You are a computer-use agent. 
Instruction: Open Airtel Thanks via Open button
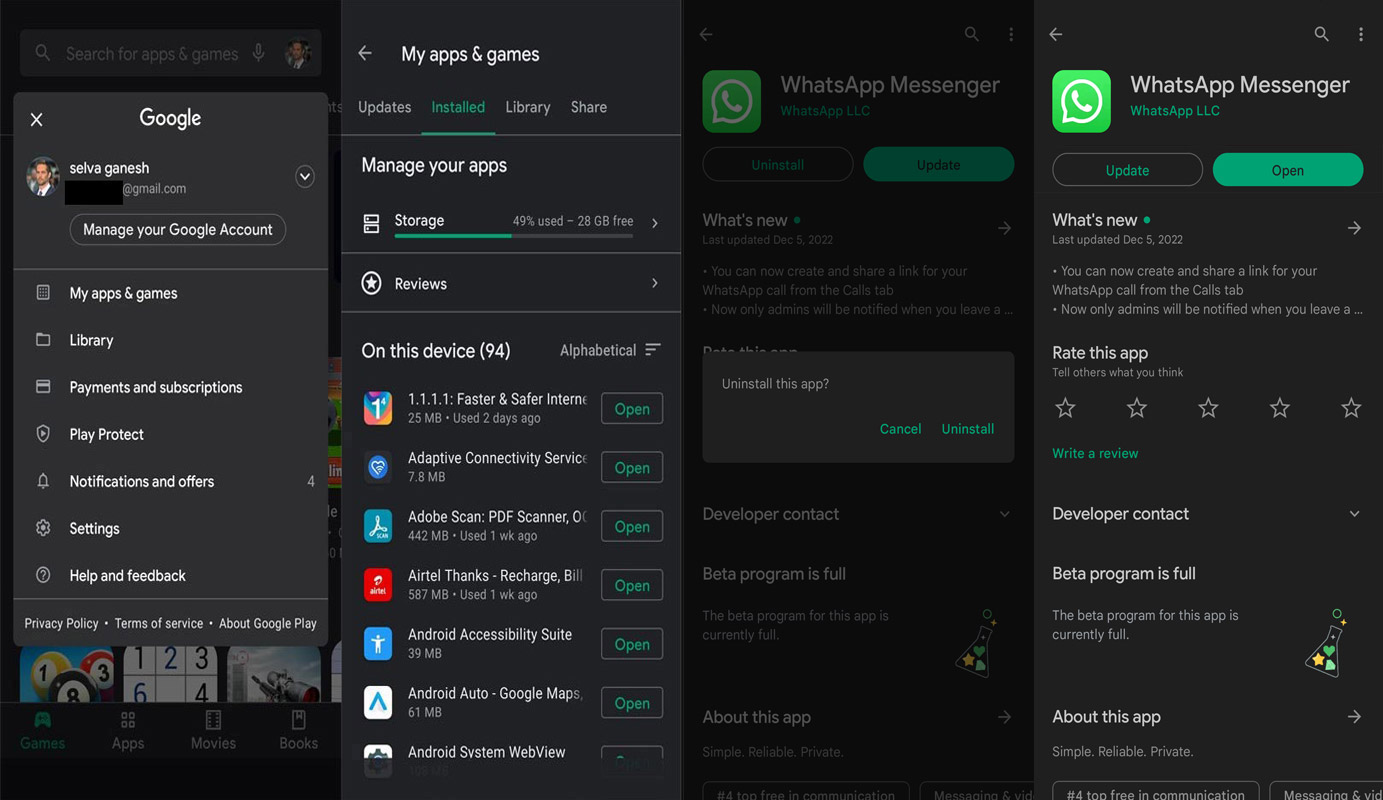[632, 586]
